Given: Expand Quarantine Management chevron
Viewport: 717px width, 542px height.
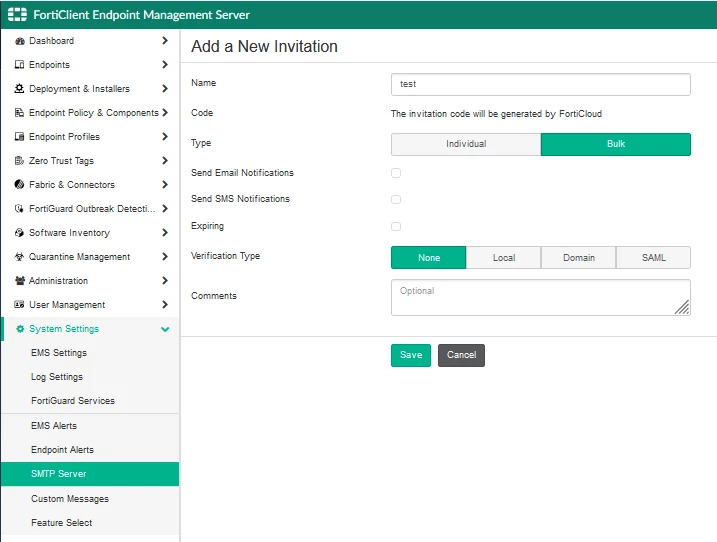Looking at the screenshot, I should pyautogui.click(x=165, y=257).
